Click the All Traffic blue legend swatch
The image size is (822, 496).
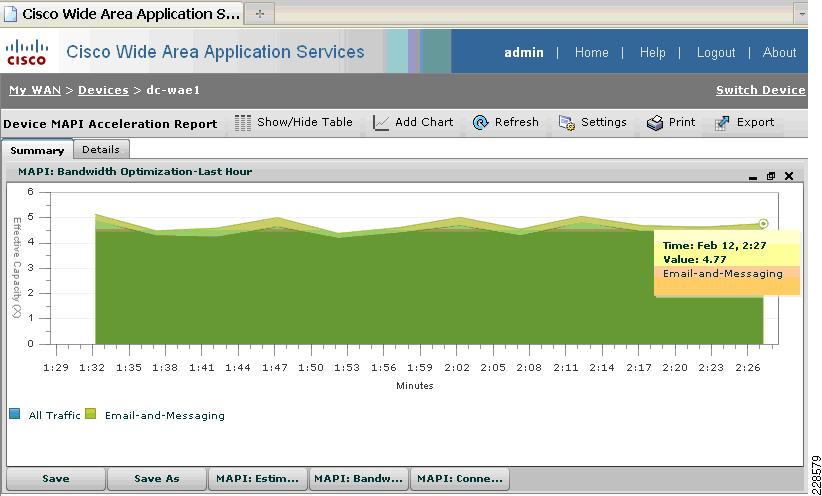point(15,414)
